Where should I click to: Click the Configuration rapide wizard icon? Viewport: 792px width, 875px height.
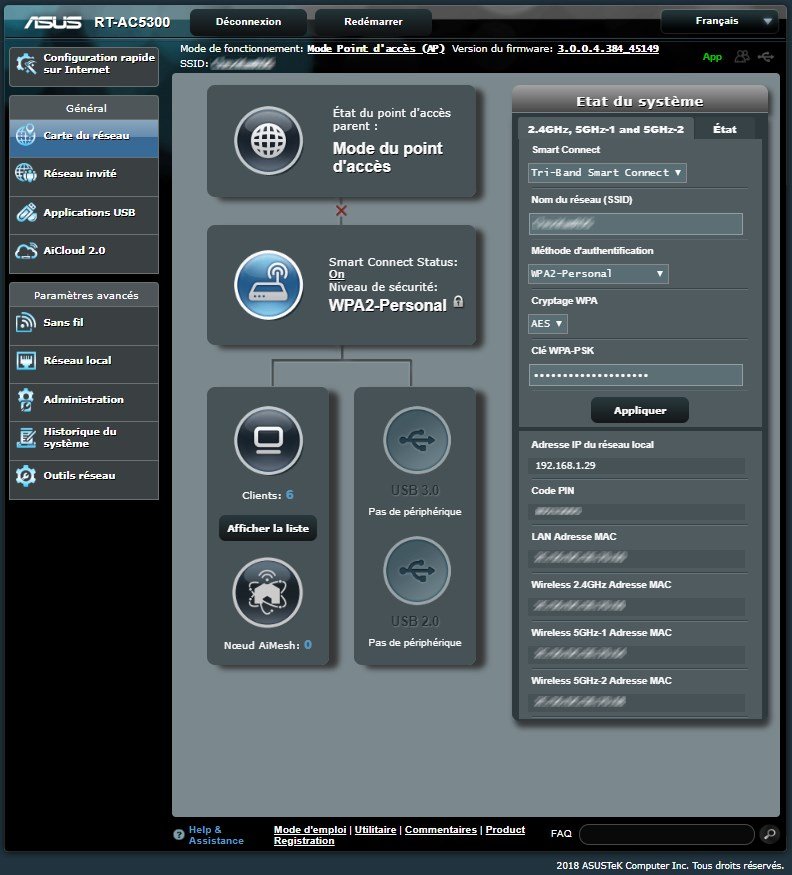pyautogui.click(x=26, y=64)
